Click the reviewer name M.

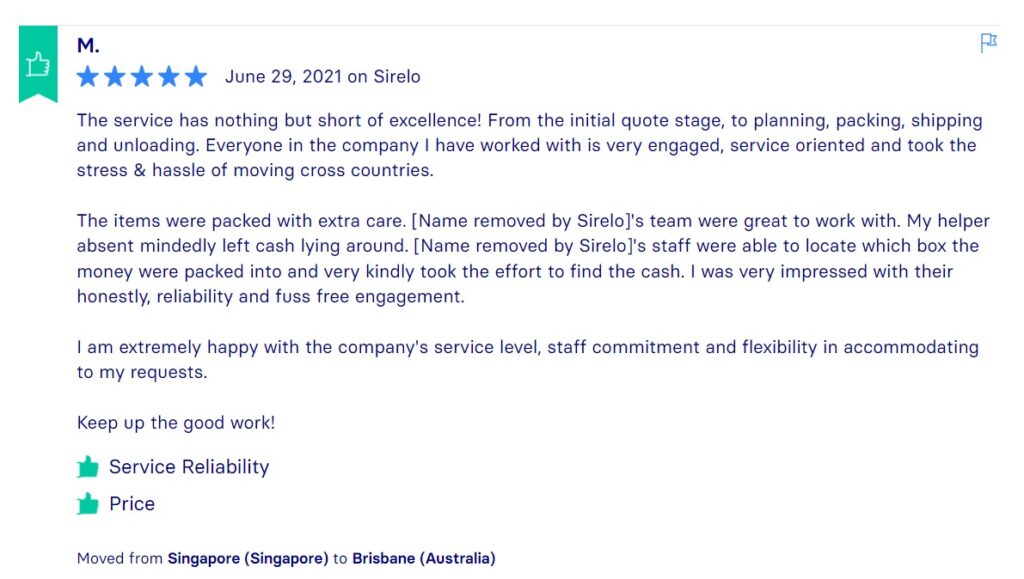(88, 44)
